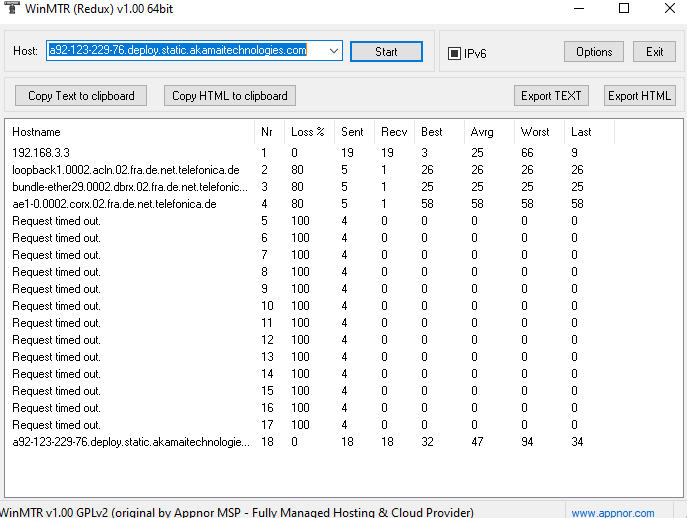Image resolution: width=687 pixels, height=518 pixels.
Task: Click Avrg value 47 in hop 18
Action: [477, 442]
